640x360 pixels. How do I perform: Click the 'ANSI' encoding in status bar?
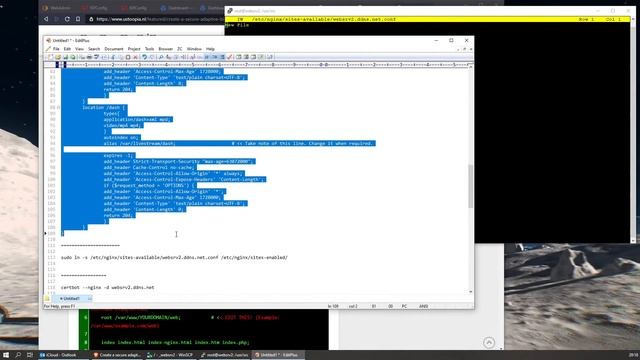(x=423, y=306)
